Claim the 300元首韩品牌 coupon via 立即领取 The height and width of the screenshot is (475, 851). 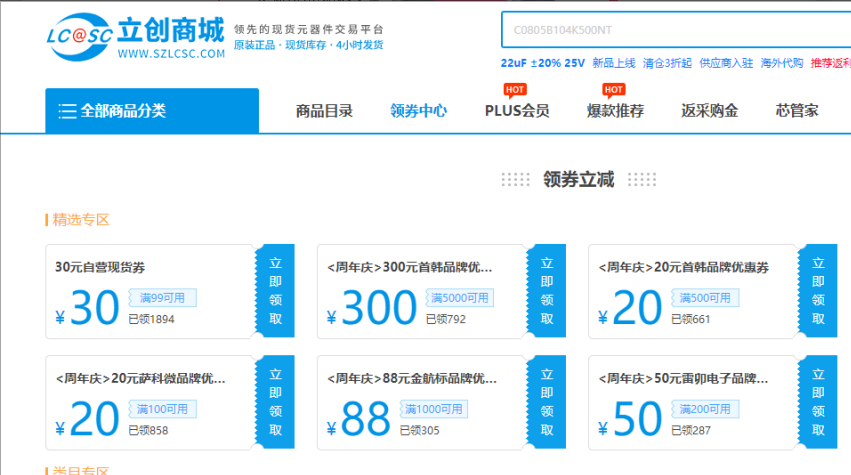pos(546,291)
